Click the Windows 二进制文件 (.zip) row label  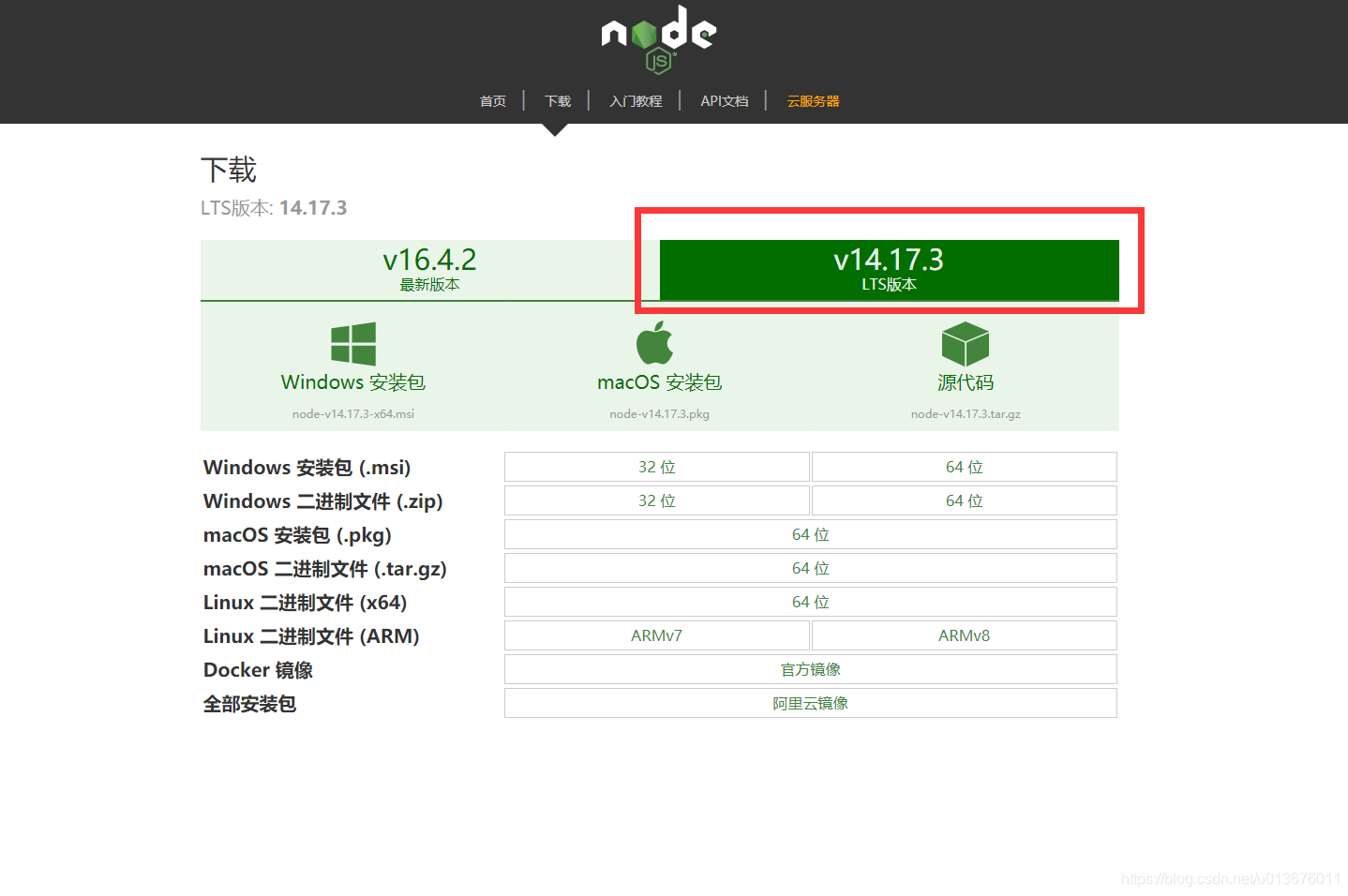pyautogui.click(x=323, y=501)
